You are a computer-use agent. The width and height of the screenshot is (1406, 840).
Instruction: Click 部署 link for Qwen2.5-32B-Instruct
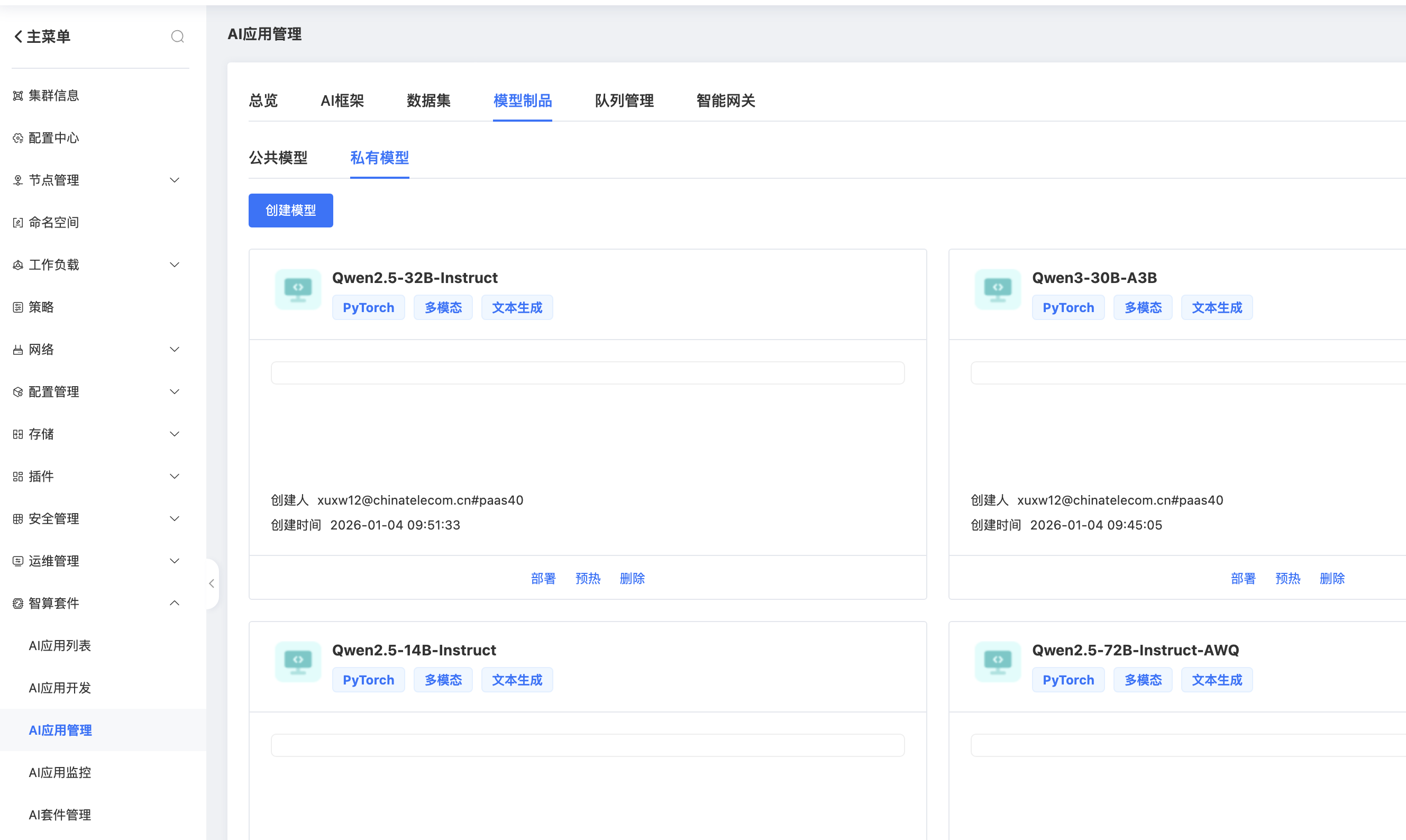(x=543, y=579)
